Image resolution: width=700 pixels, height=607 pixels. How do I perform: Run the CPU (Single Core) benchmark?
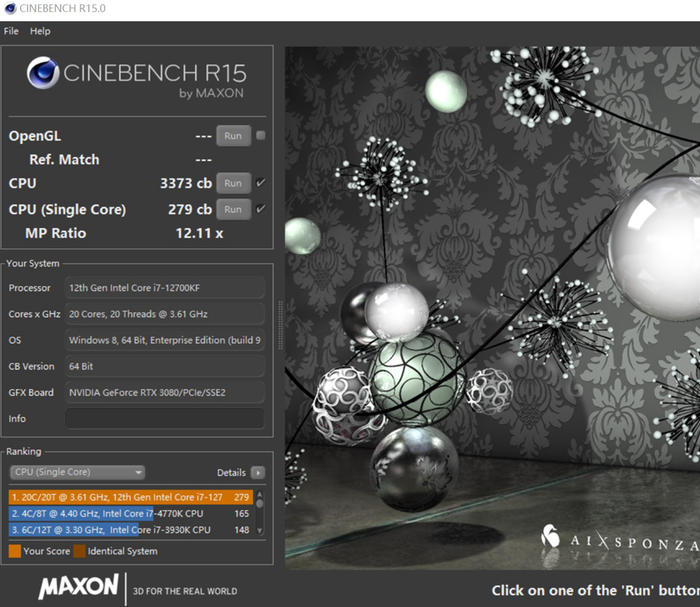pyautogui.click(x=233, y=209)
